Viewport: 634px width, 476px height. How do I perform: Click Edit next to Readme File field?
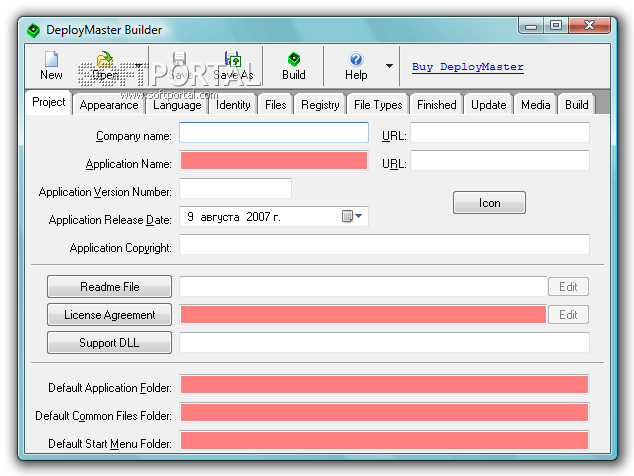[x=568, y=287]
